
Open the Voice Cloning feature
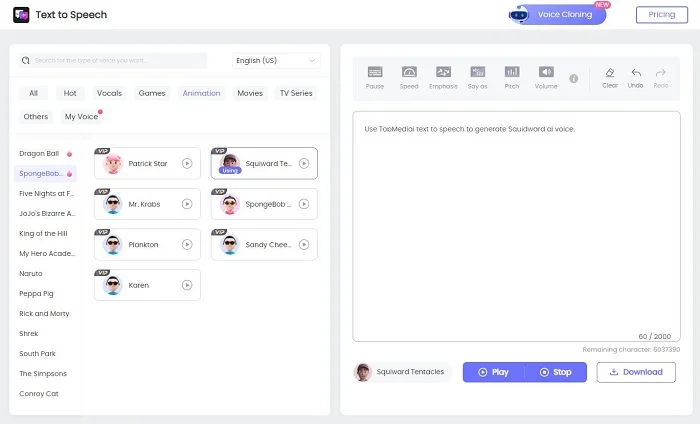558,15
